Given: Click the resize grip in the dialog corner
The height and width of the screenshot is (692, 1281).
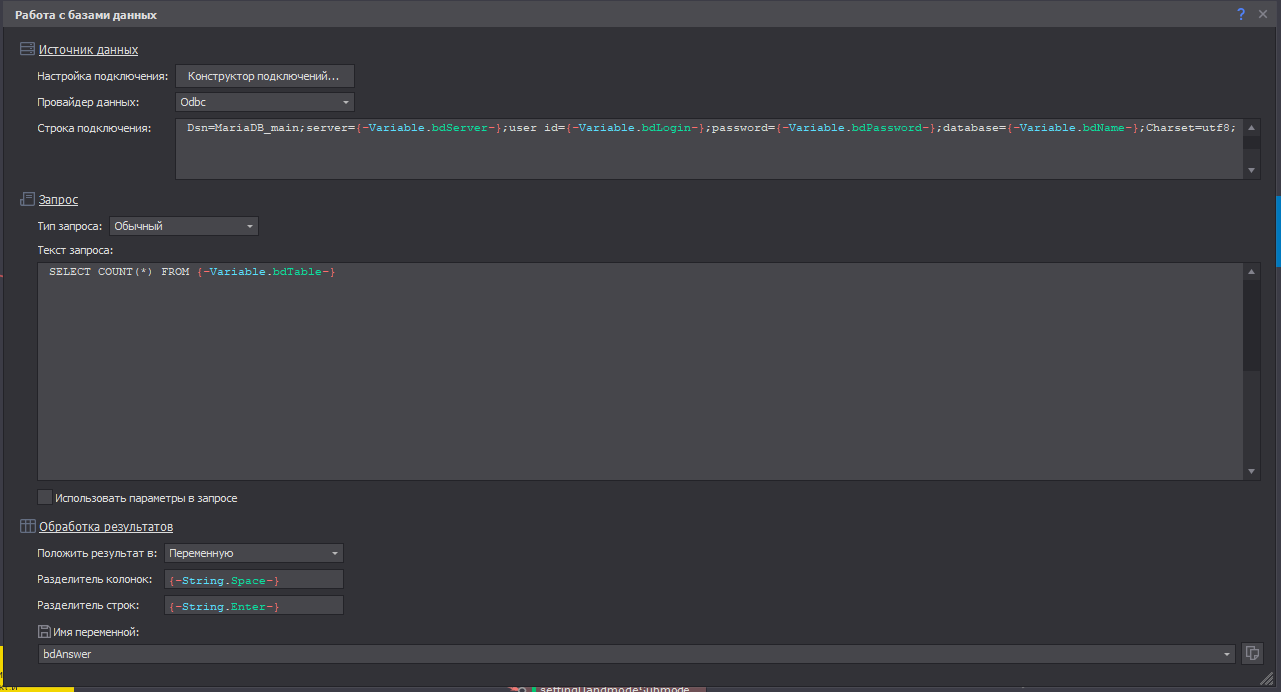Looking at the screenshot, I should (1266, 678).
